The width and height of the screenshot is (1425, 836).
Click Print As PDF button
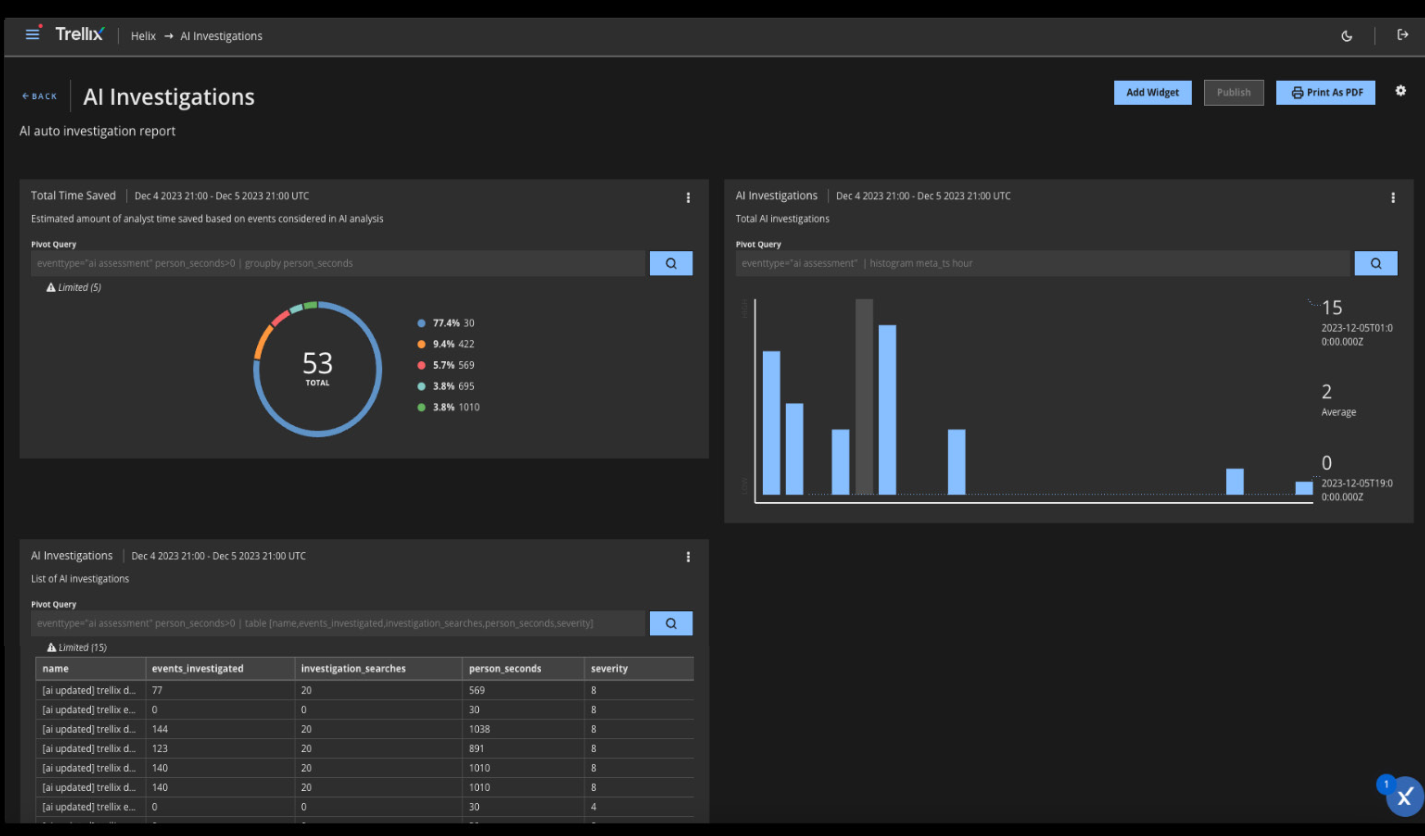[x=1326, y=92]
